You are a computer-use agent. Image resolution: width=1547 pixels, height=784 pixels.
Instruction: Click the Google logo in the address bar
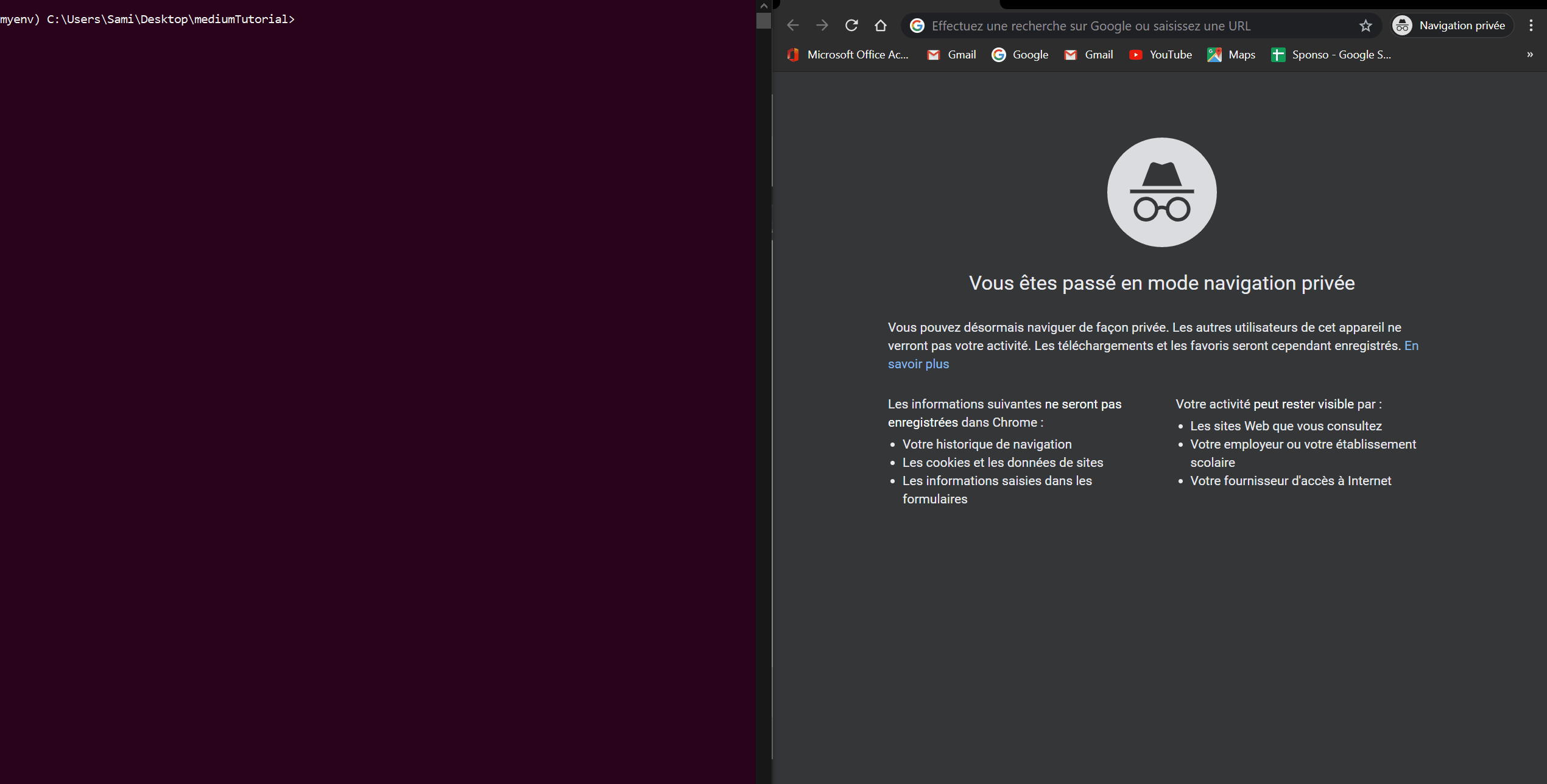[917, 25]
